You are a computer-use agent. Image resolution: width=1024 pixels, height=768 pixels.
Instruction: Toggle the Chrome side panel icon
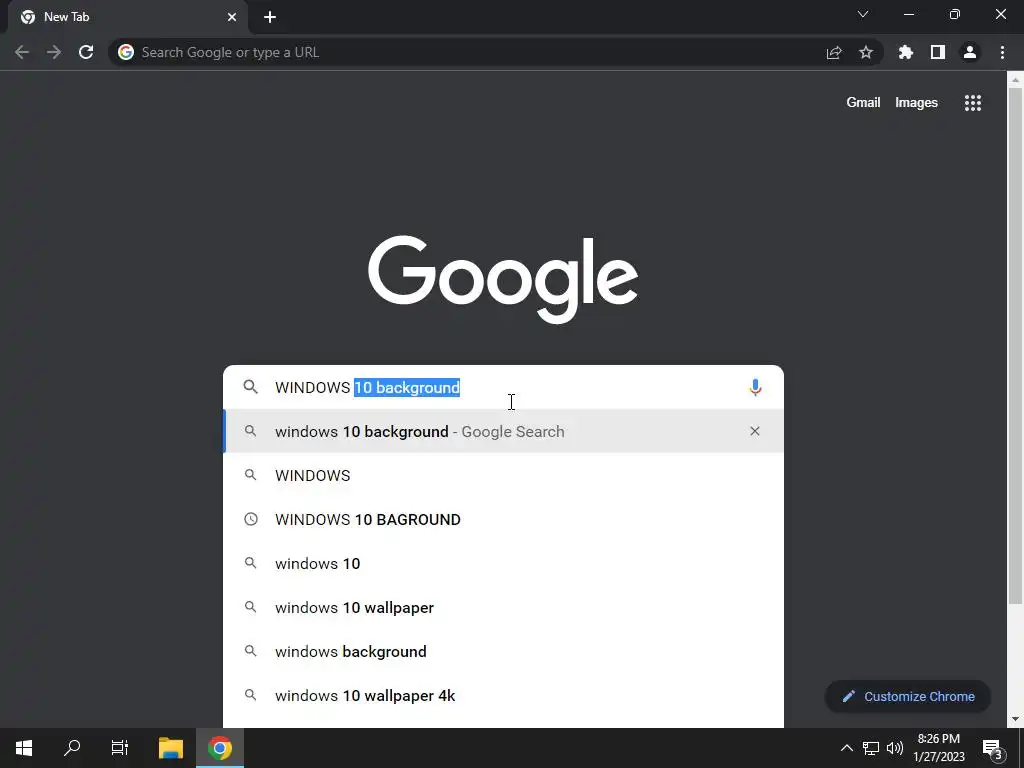(938, 52)
